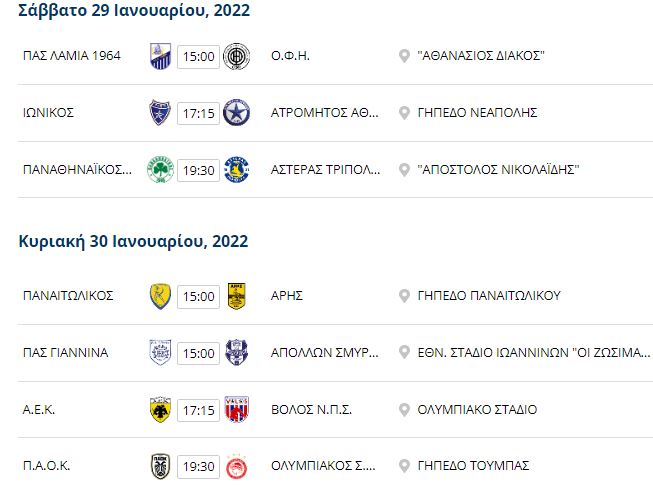Open the 15:00 ΛΑΜΙΑ vs Ο.Φ.Η. match time
This screenshot has width=653, height=487.
click(198, 56)
